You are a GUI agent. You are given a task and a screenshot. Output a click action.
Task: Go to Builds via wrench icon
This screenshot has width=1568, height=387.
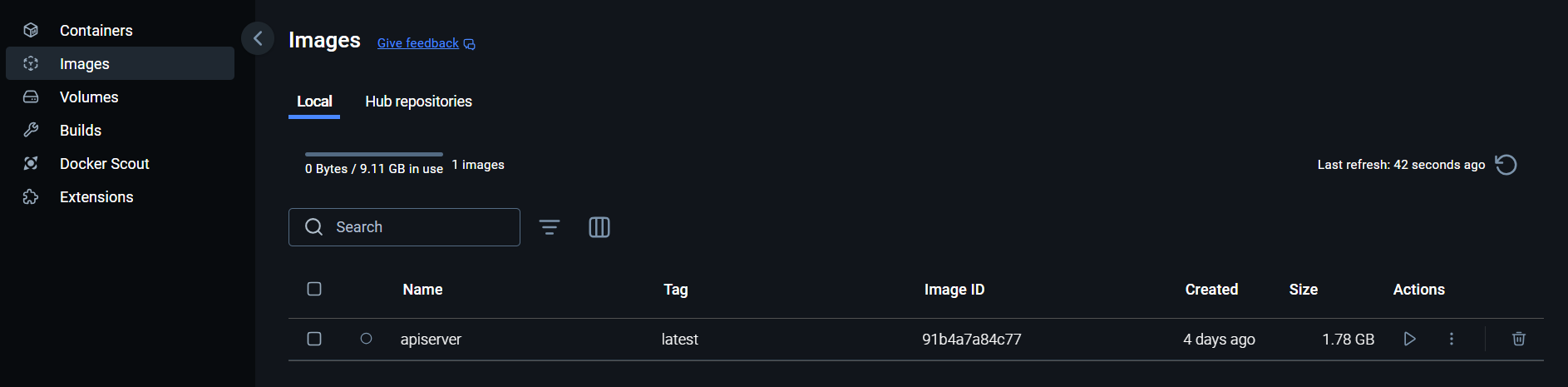pos(31,131)
